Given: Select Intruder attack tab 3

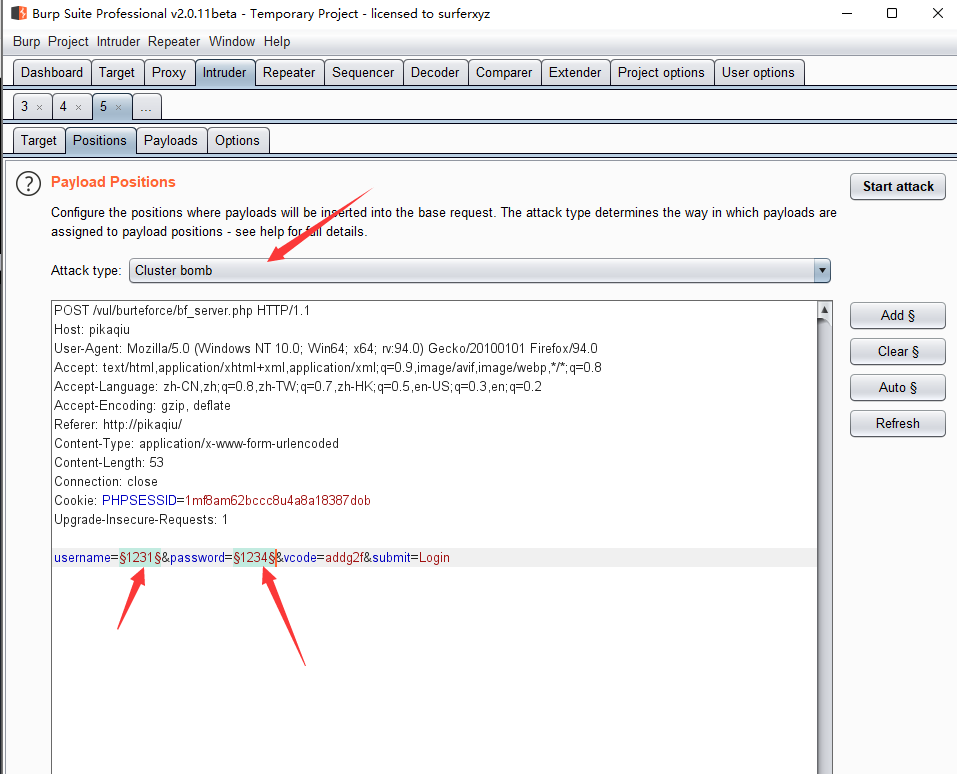Looking at the screenshot, I should (25, 107).
